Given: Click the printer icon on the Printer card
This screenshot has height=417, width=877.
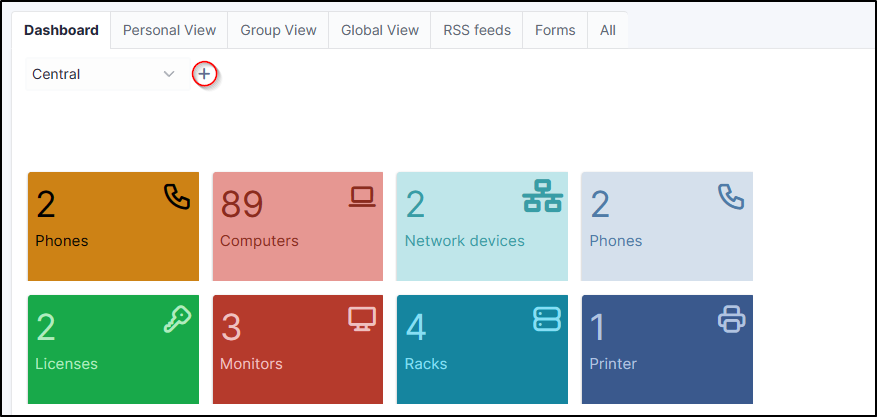Looking at the screenshot, I should [732, 319].
